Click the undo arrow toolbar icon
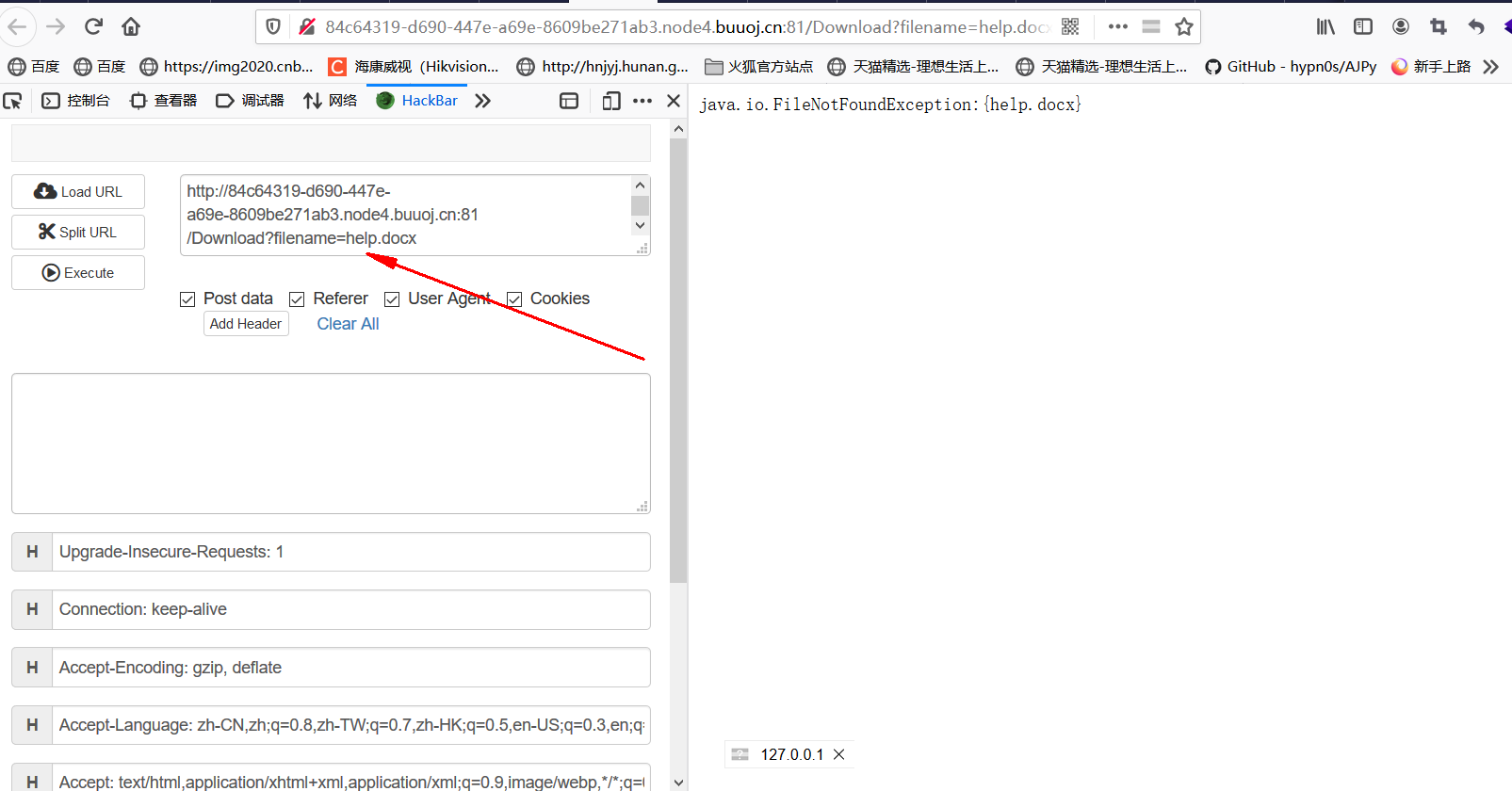Viewport: 1512px width, 791px height. pyautogui.click(x=1476, y=27)
